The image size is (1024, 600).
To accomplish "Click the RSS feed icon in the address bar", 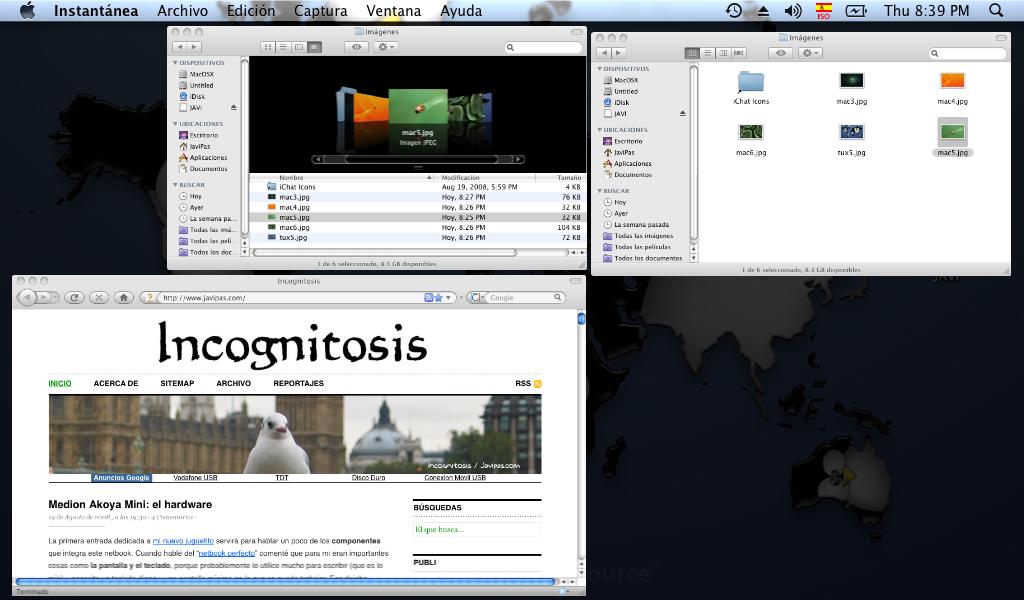I will [428, 298].
